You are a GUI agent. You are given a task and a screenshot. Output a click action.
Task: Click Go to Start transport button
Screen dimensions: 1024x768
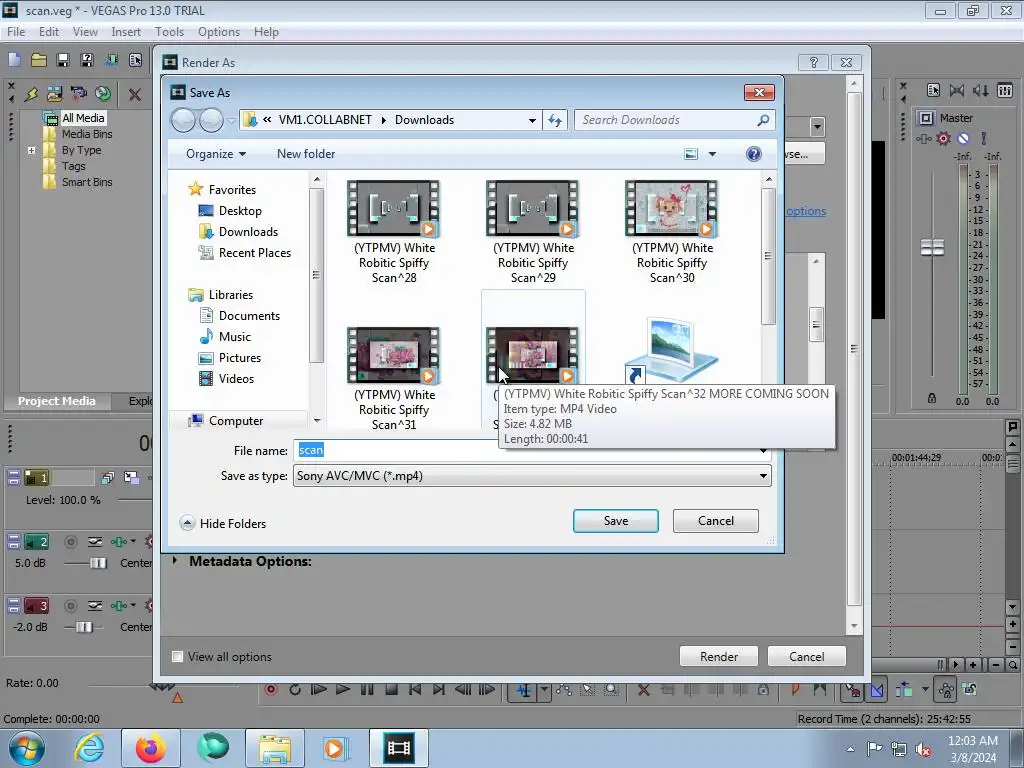pyautogui.click(x=415, y=690)
